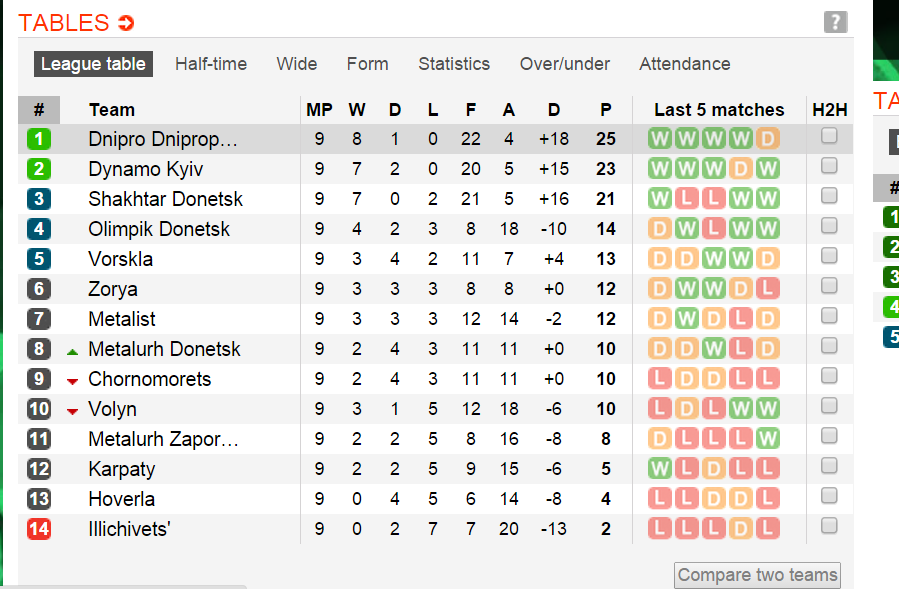Click the red down arrow beside Chornomorets
This screenshot has width=899, height=589.
click(72, 381)
